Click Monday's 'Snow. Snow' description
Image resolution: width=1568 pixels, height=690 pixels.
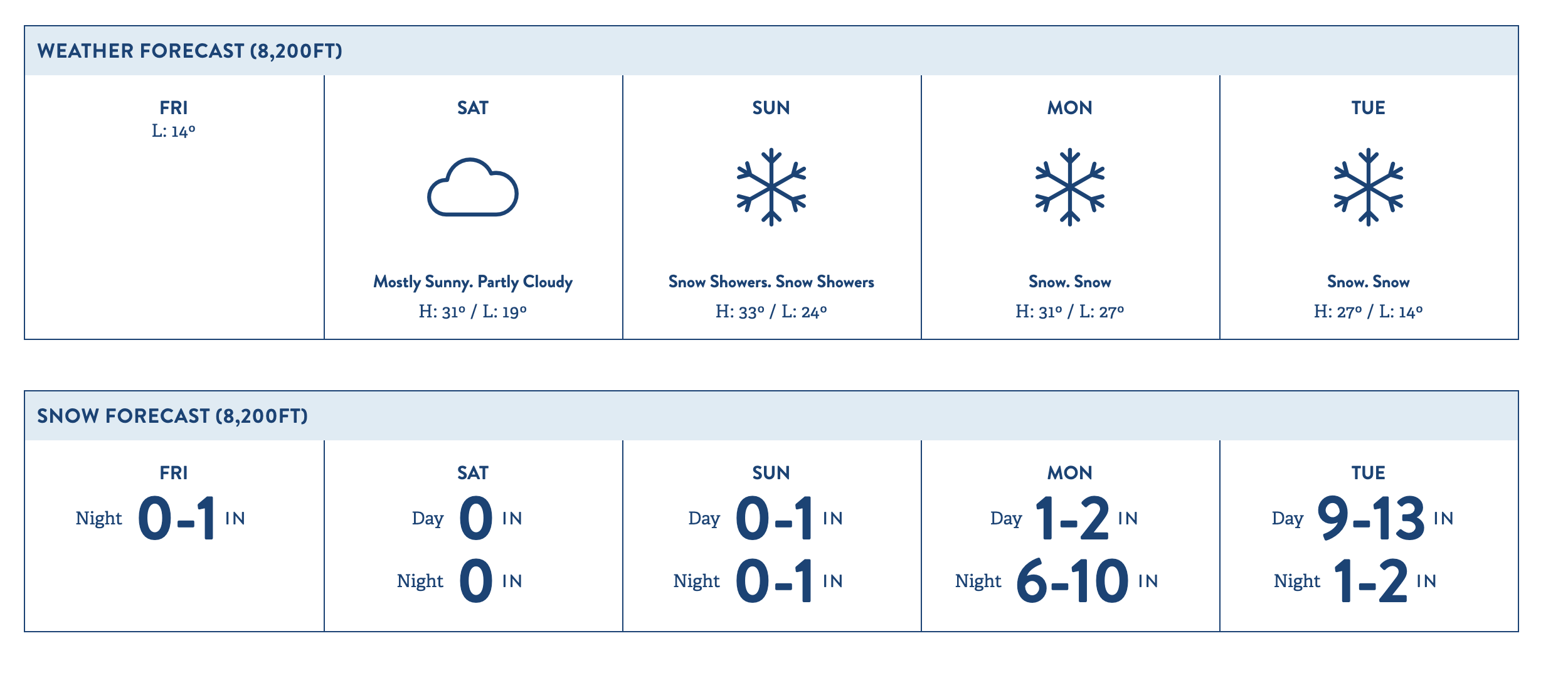[1070, 282]
